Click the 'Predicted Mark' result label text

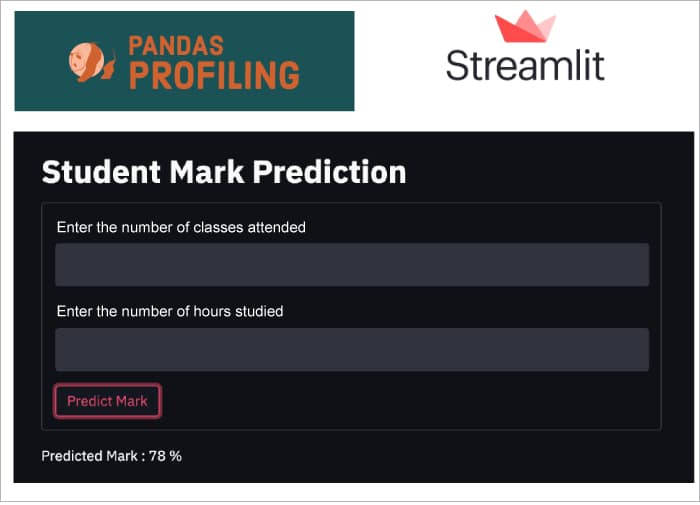pyautogui.click(x=89, y=456)
